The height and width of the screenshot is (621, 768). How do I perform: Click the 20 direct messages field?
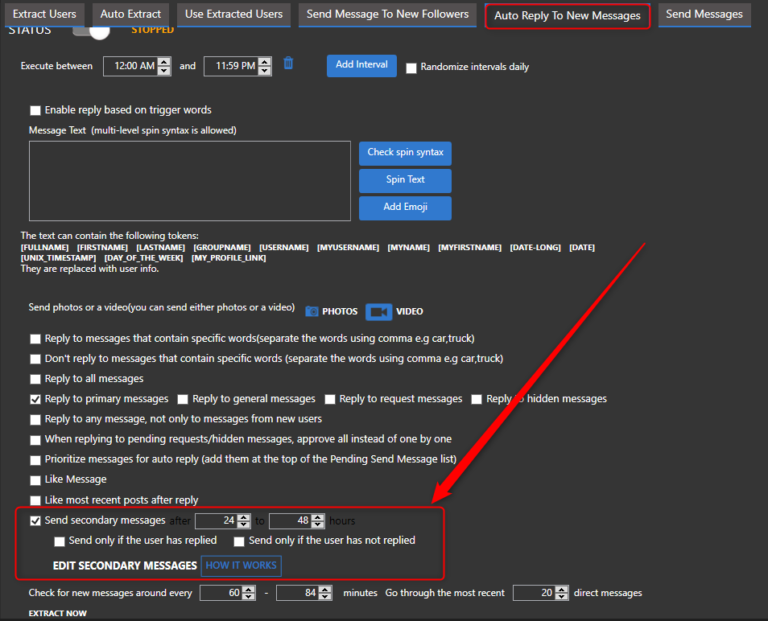pos(534,593)
